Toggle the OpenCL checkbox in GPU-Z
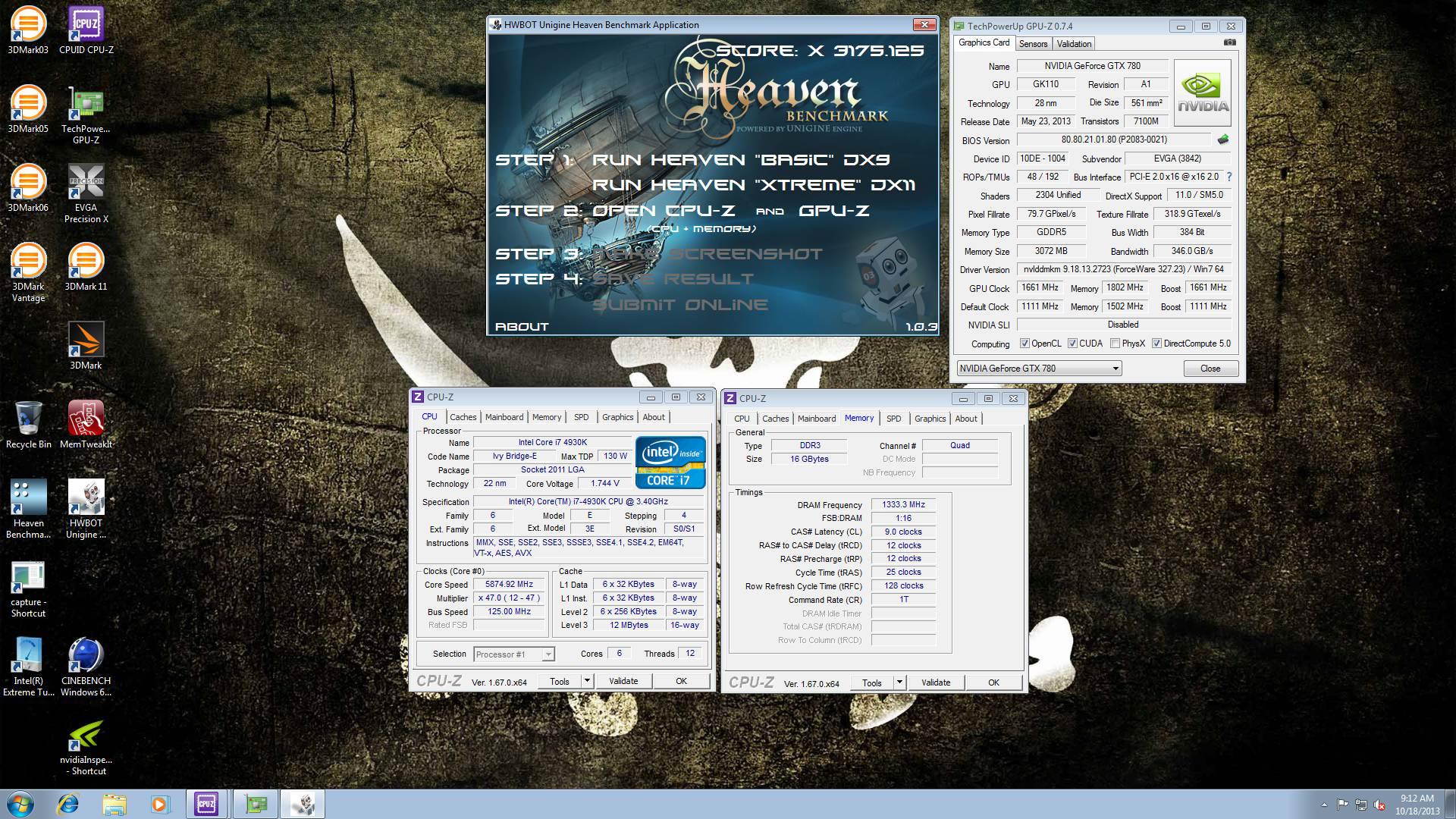The height and width of the screenshot is (819, 1456). [x=1025, y=344]
